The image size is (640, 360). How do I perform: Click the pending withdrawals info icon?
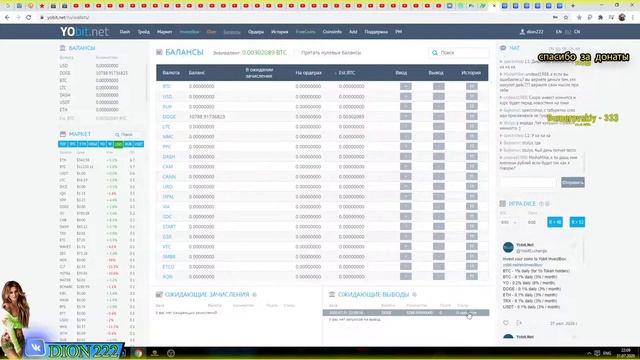click(414, 294)
